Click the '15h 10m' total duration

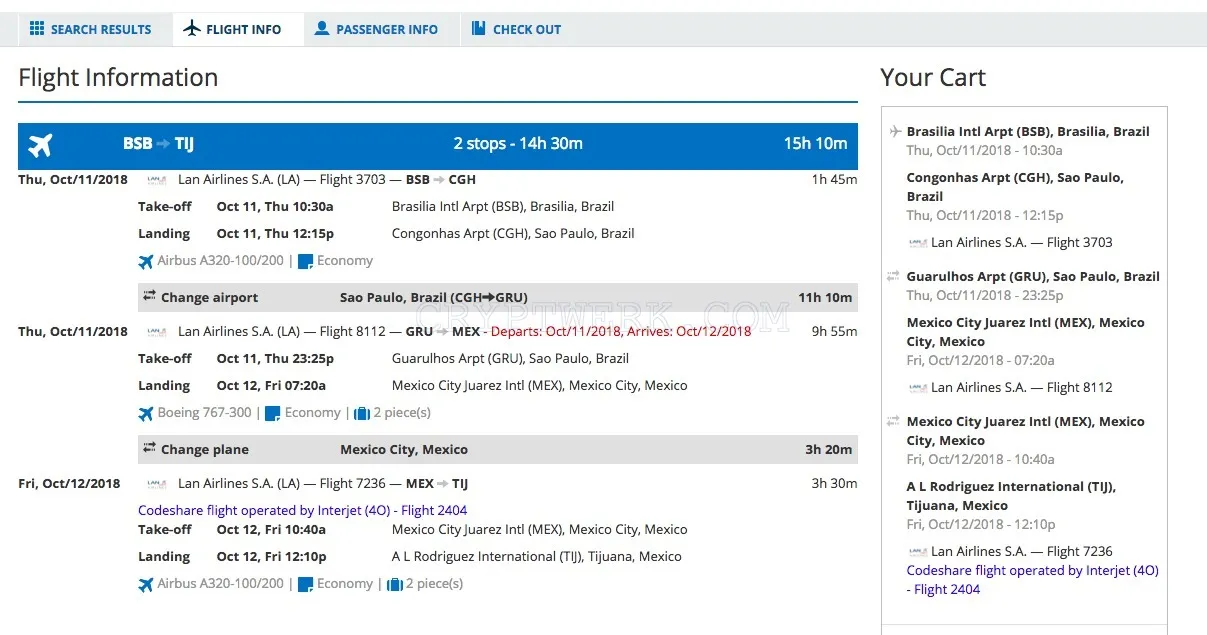pos(815,144)
